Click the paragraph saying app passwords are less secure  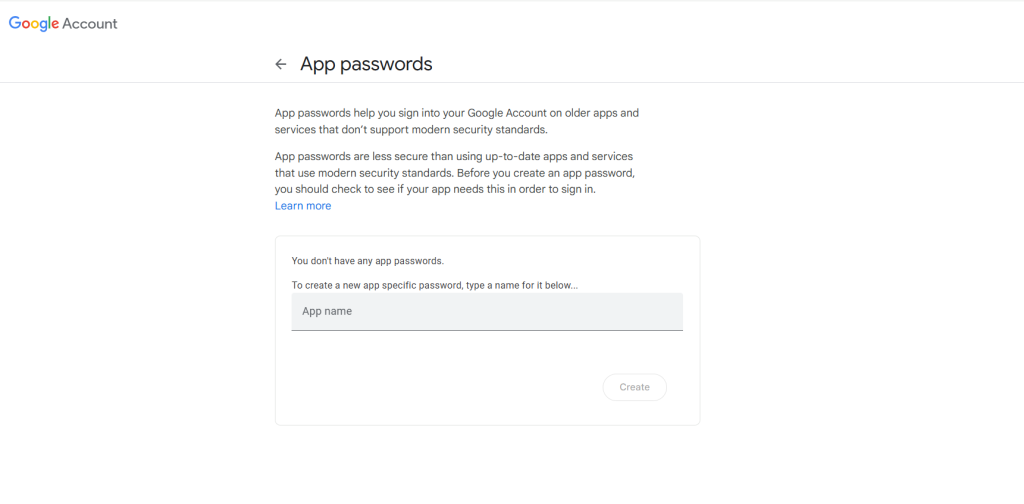(x=455, y=174)
